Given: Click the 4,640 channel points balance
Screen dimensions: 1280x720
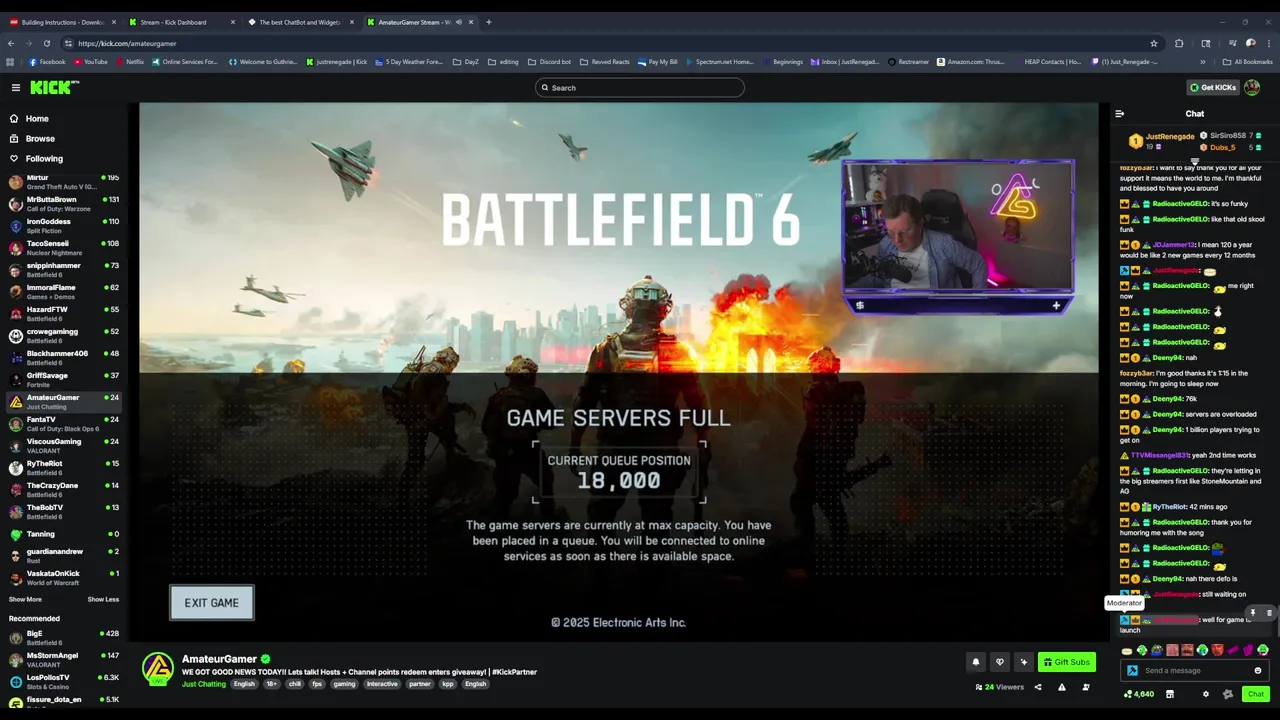Looking at the screenshot, I should click(1139, 694).
